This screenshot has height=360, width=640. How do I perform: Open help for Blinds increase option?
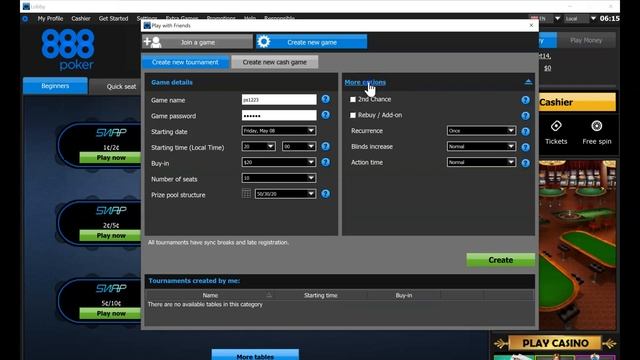(x=525, y=147)
